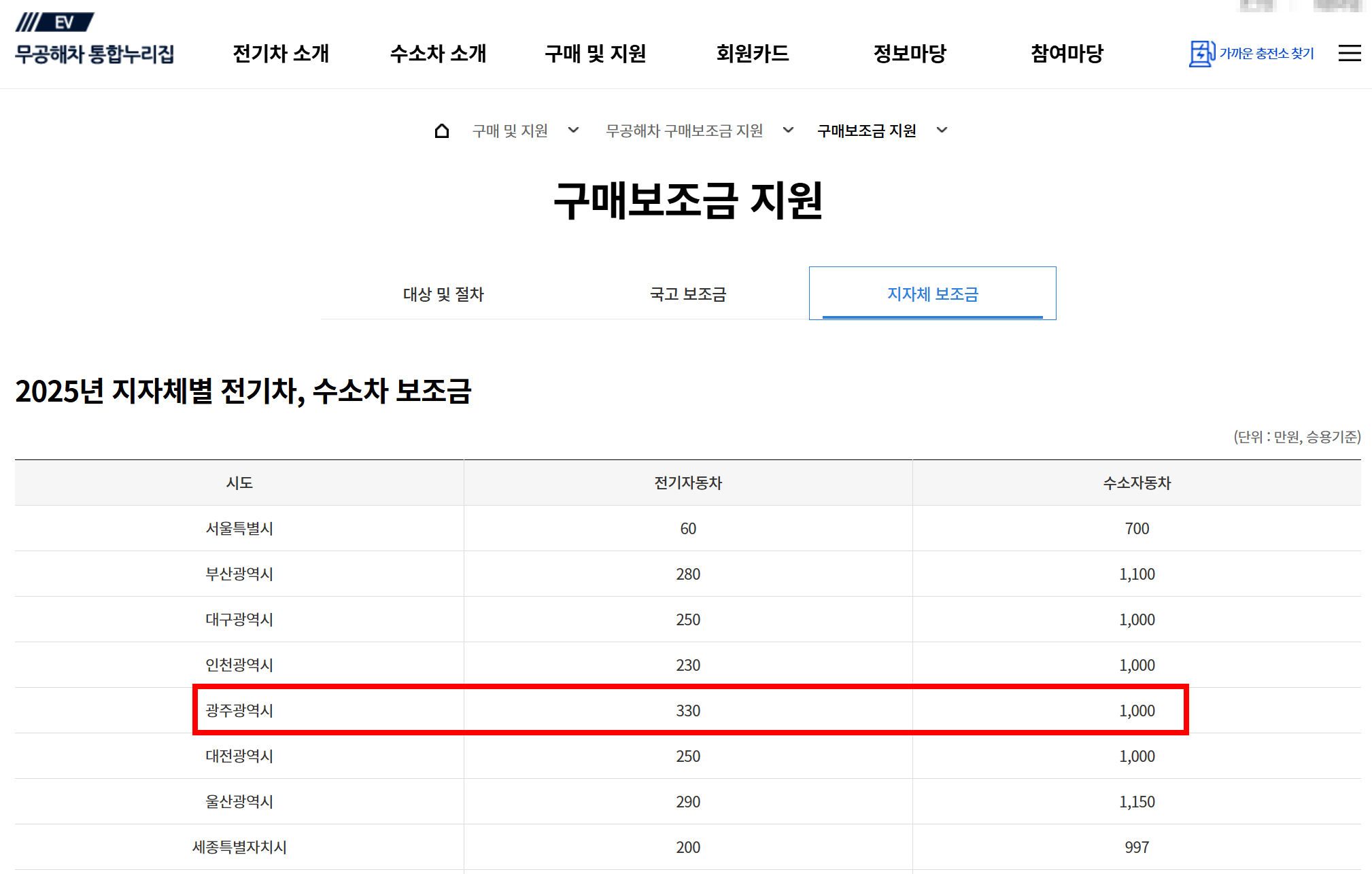The width and height of the screenshot is (1372, 874).
Task: Open the 수소차 소개 menu
Action: pos(438,53)
